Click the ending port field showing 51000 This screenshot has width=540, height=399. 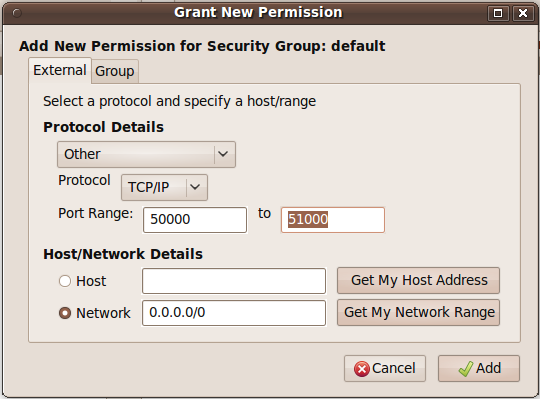point(333,220)
